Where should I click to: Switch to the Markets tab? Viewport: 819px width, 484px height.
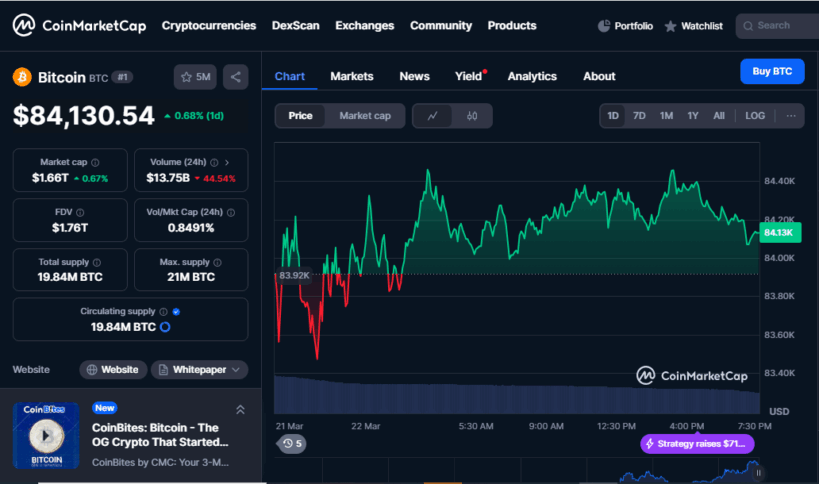pos(352,76)
